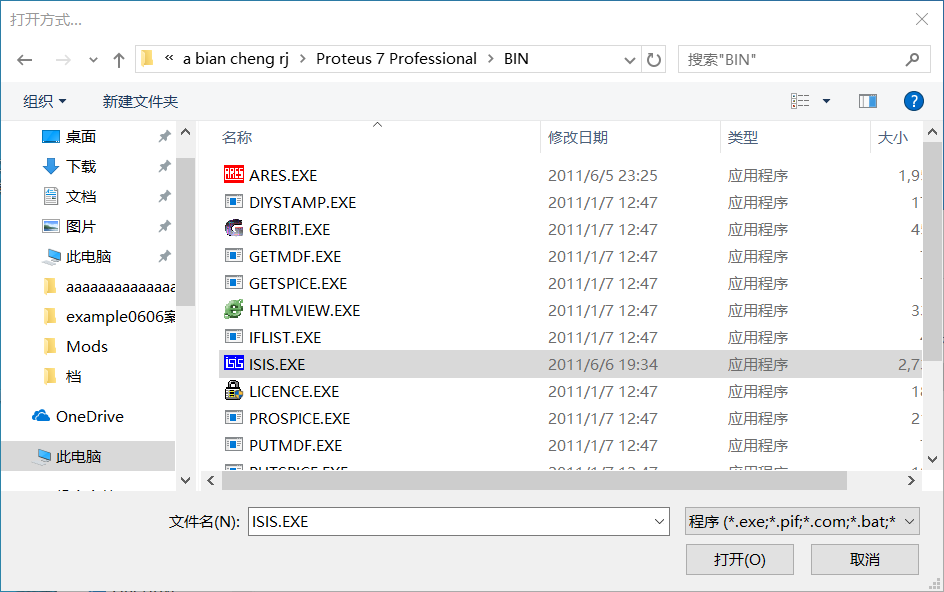
Task: Click the horizontal scrollbar thumb
Action: pyautogui.click(x=534, y=481)
